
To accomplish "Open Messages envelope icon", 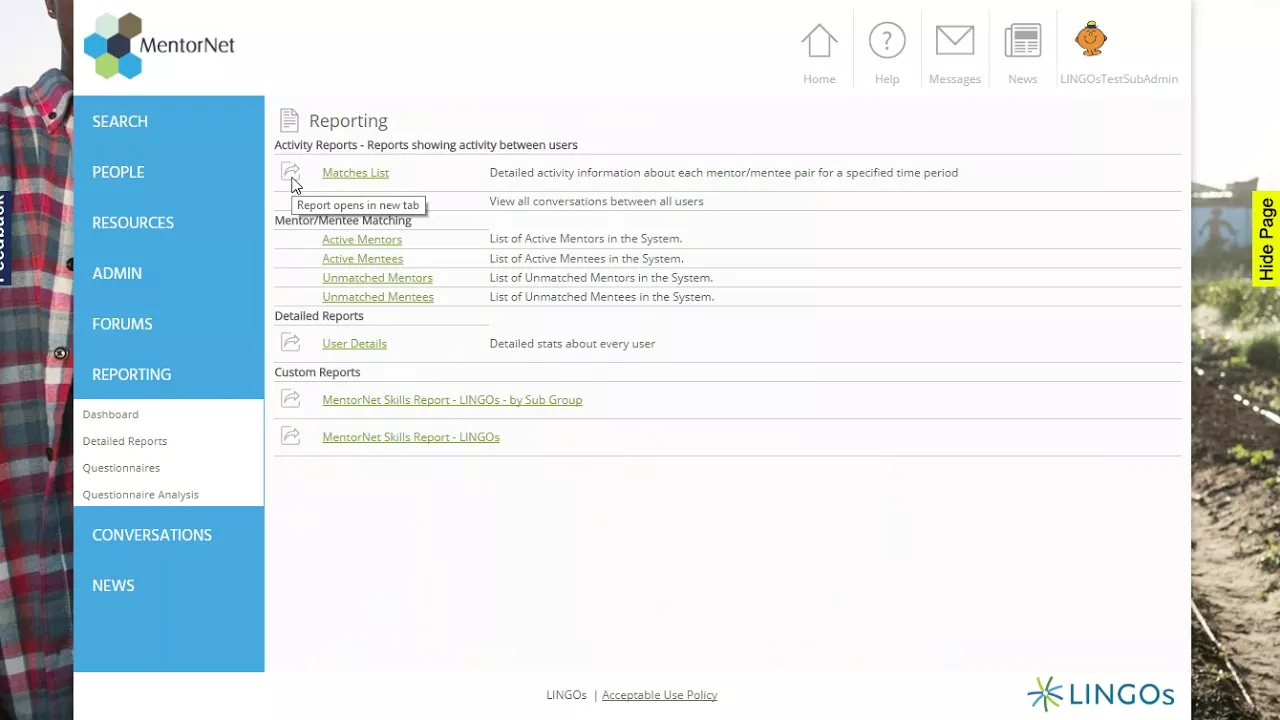I will pyautogui.click(x=955, y=40).
